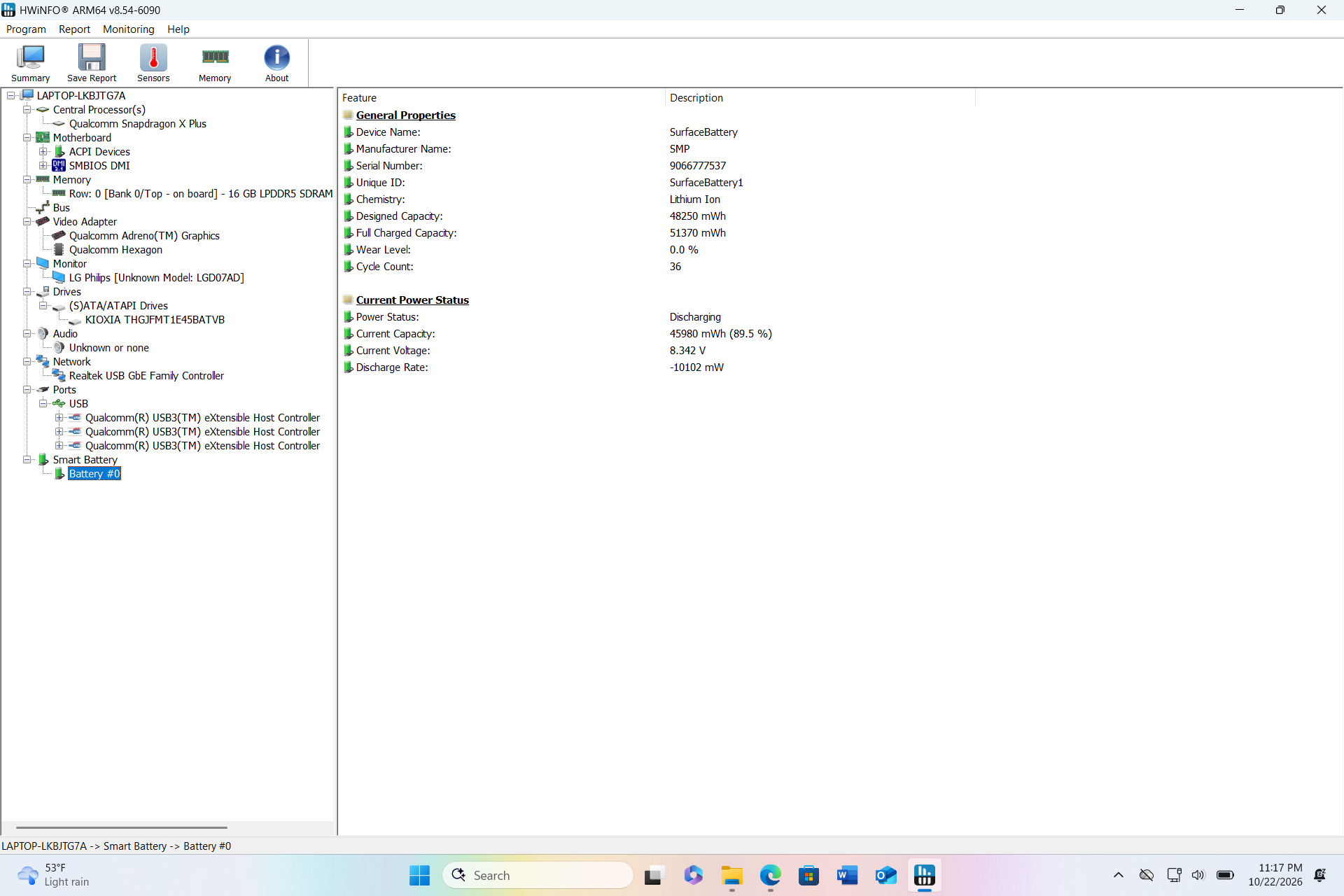
Task: Open the Summary toolbar icon
Action: coord(30,63)
